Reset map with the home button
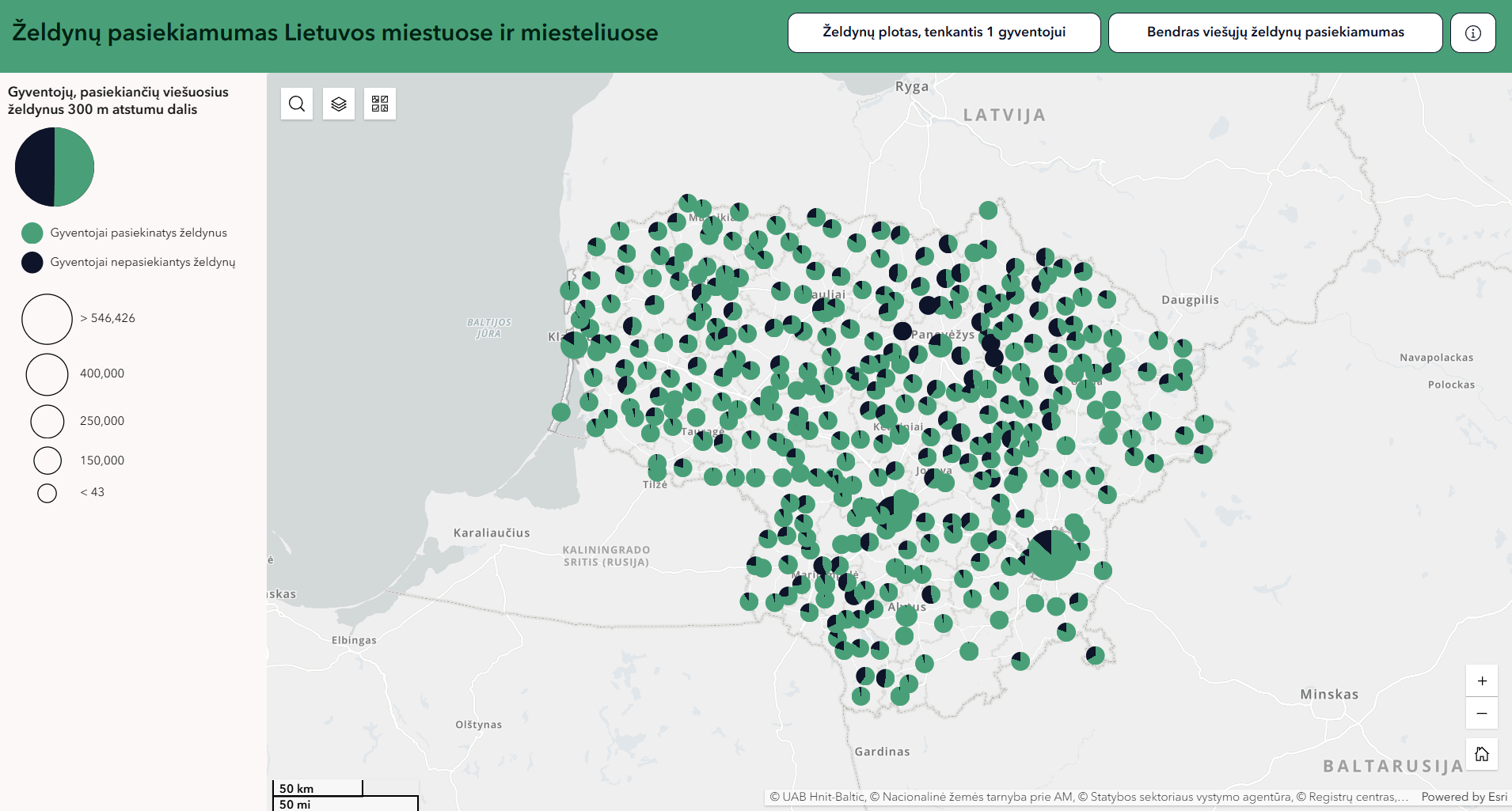The width and height of the screenshot is (1512, 811). pos(1481,754)
